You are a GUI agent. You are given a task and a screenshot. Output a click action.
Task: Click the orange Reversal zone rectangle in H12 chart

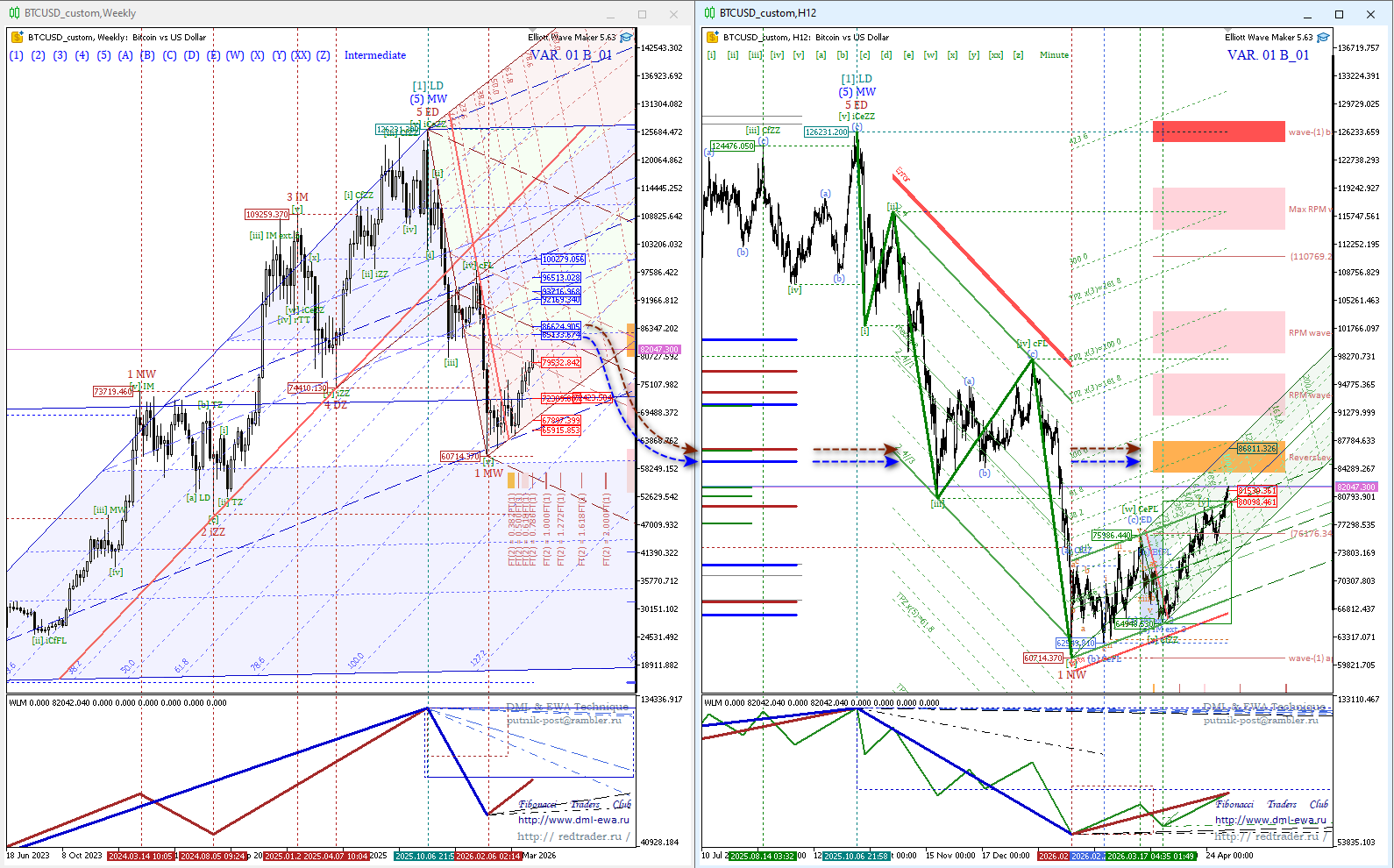coord(1219,457)
